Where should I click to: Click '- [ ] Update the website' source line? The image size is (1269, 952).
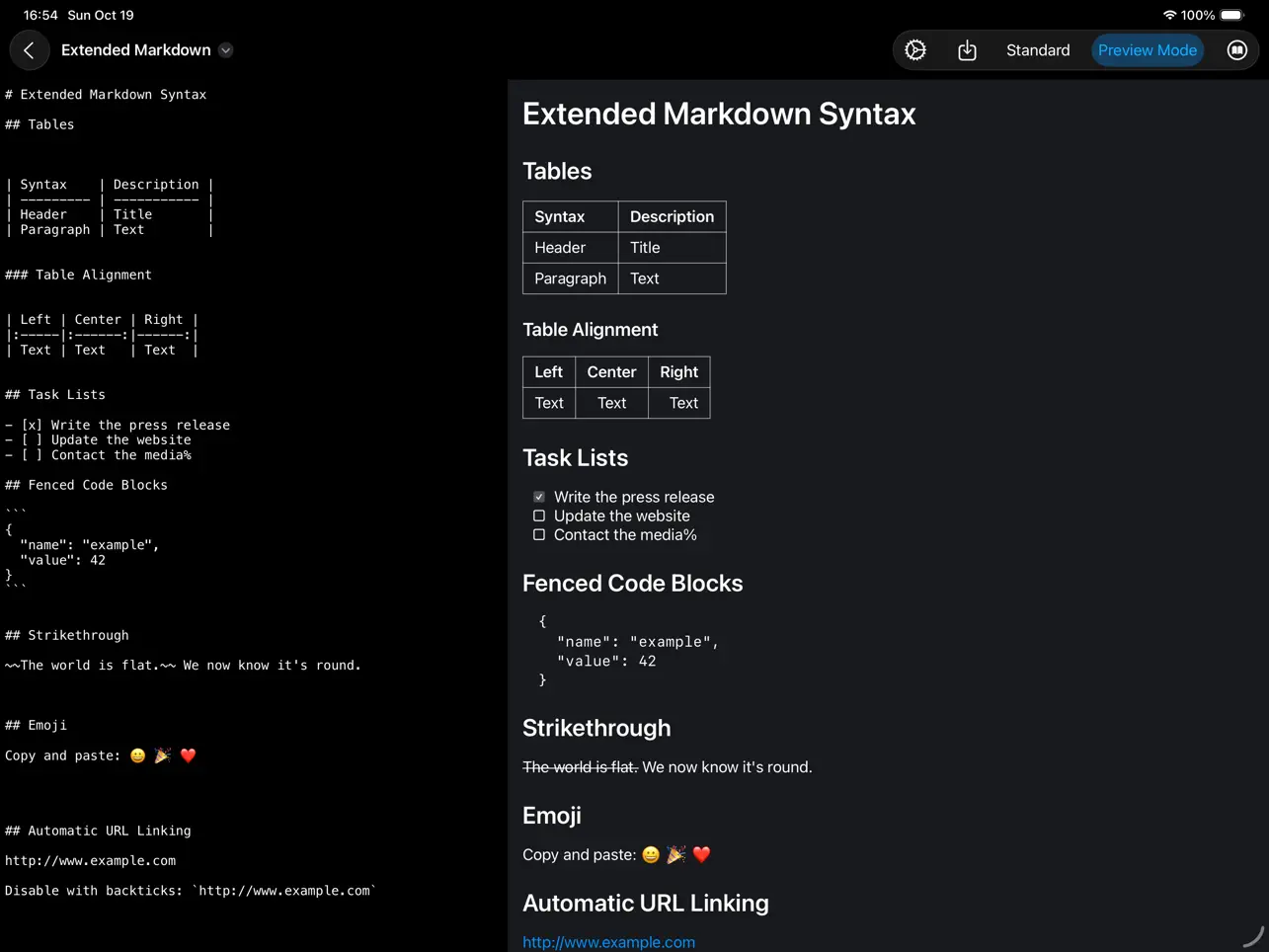tap(98, 439)
